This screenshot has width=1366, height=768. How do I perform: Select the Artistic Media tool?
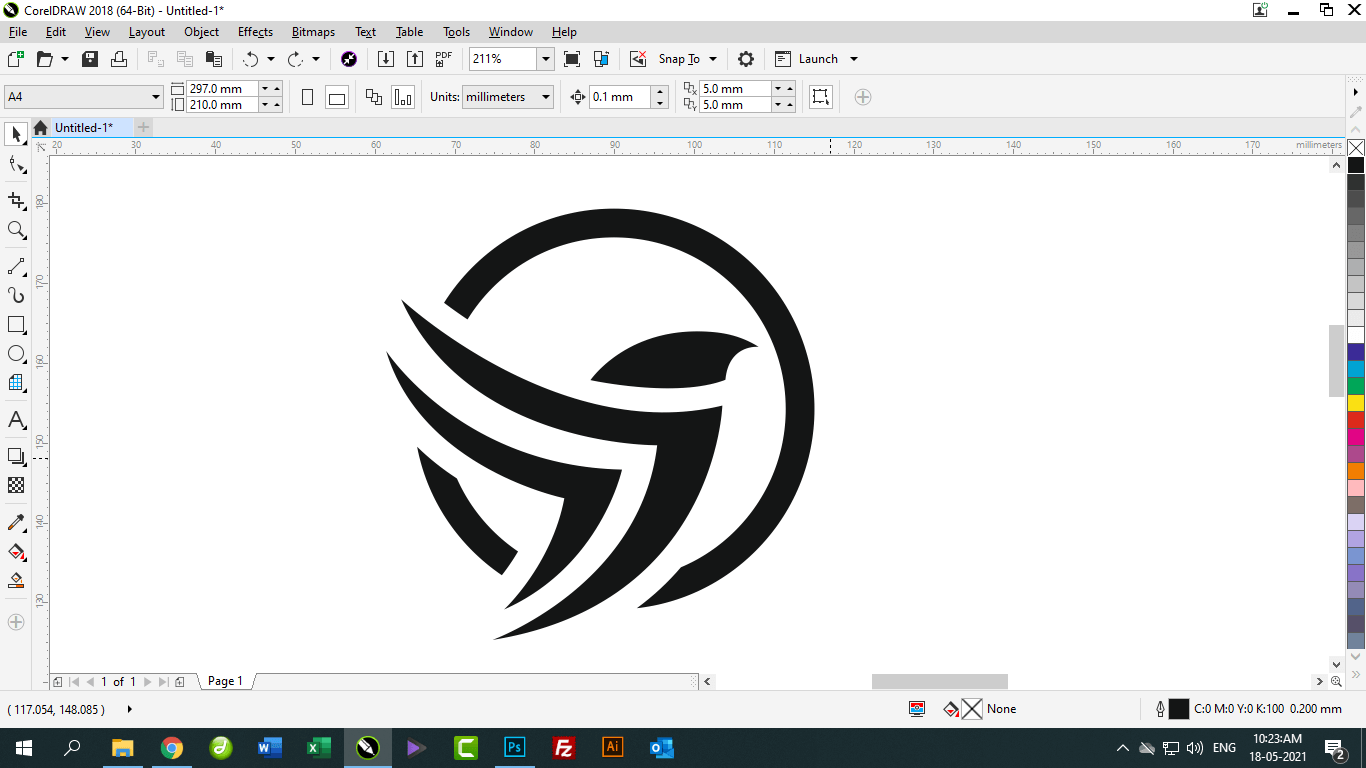pyautogui.click(x=16, y=295)
